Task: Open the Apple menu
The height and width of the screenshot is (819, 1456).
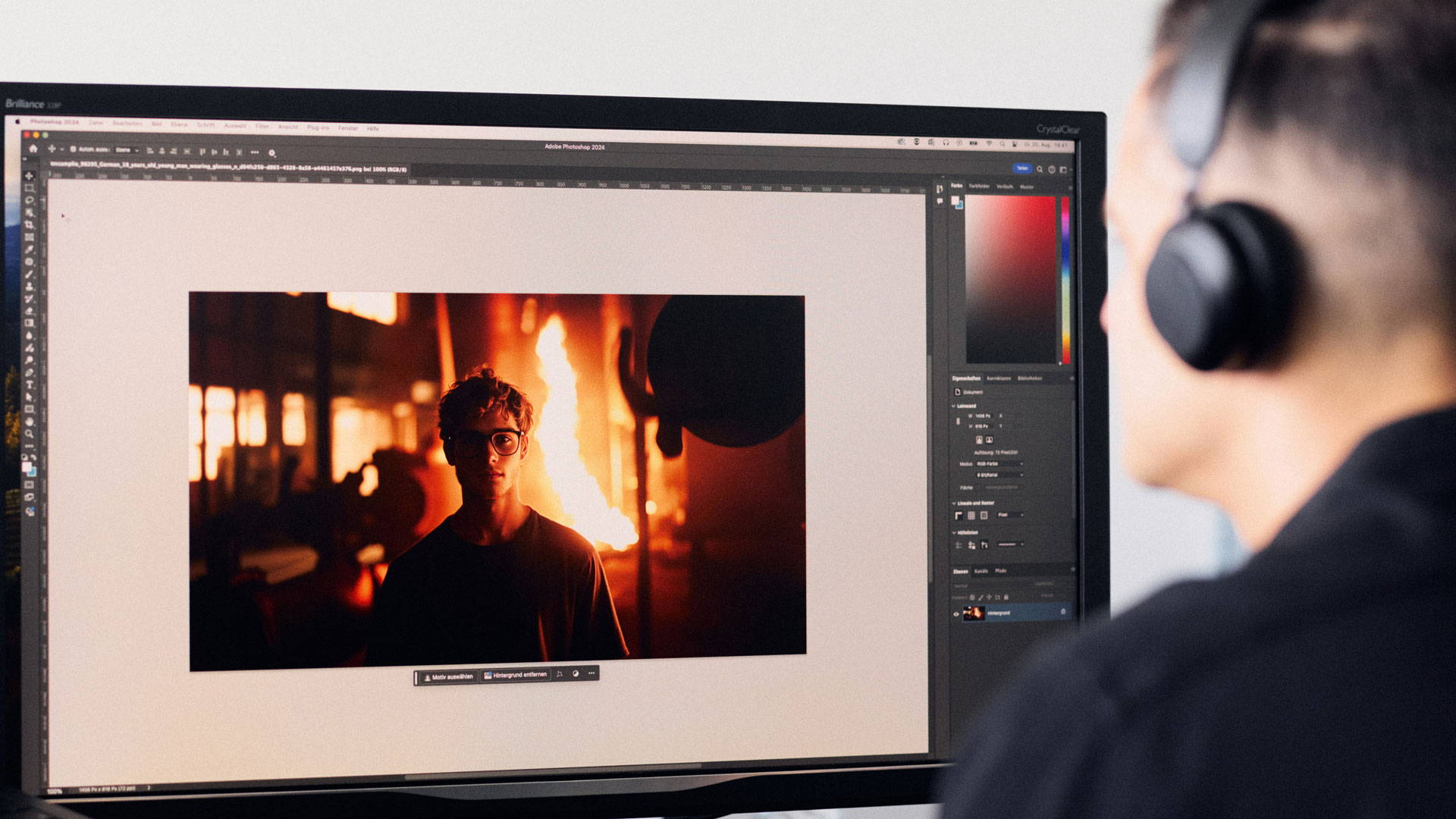Action: [17, 121]
